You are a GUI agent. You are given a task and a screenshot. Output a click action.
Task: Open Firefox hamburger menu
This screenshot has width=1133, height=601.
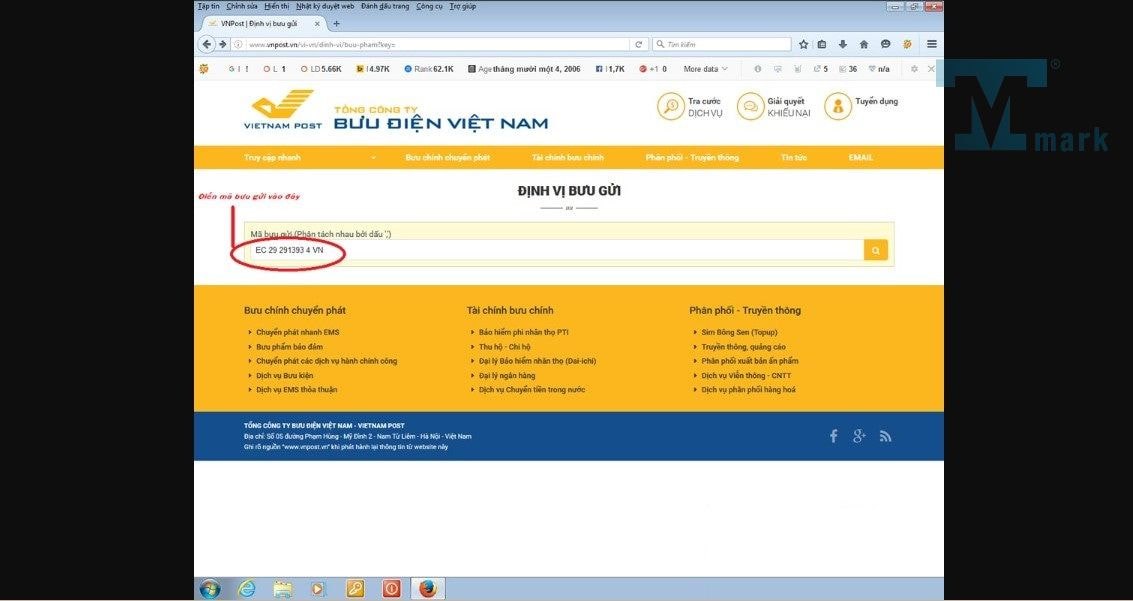pyautogui.click(x=931, y=44)
